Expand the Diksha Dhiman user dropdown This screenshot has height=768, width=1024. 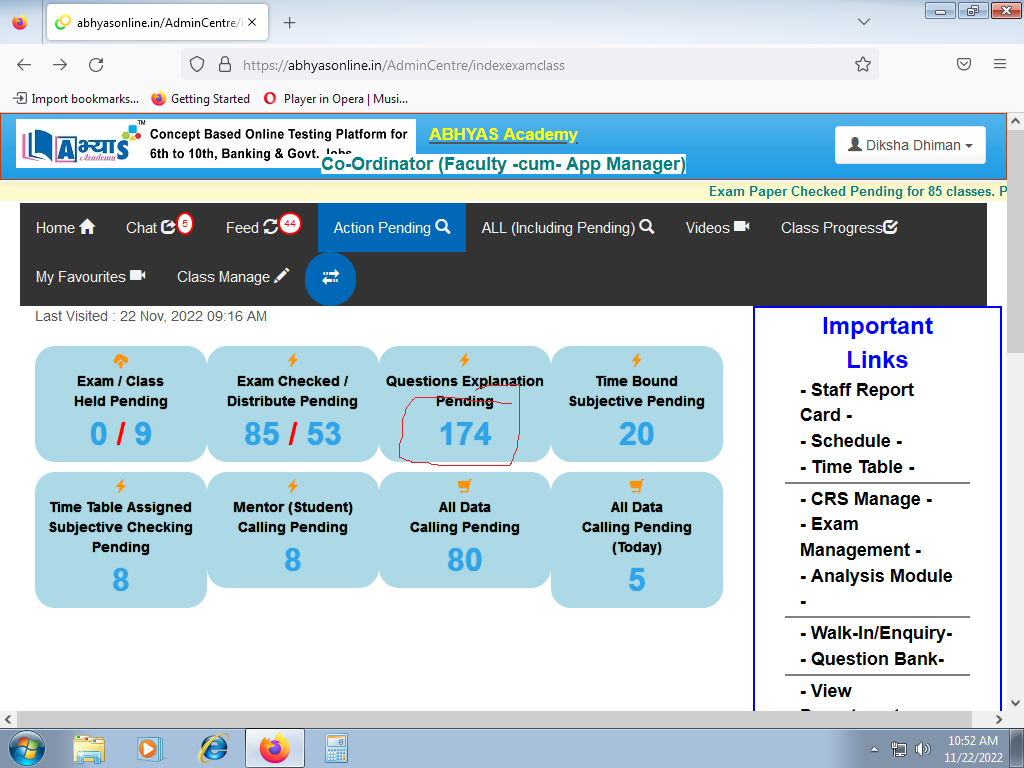pos(910,145)
